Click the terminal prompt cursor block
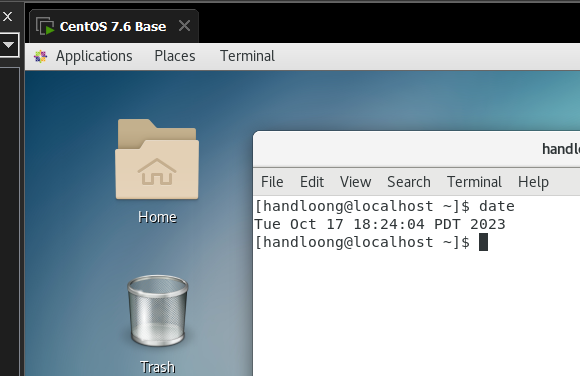This screenshot has width=580, height=376. tap(483, 242)
